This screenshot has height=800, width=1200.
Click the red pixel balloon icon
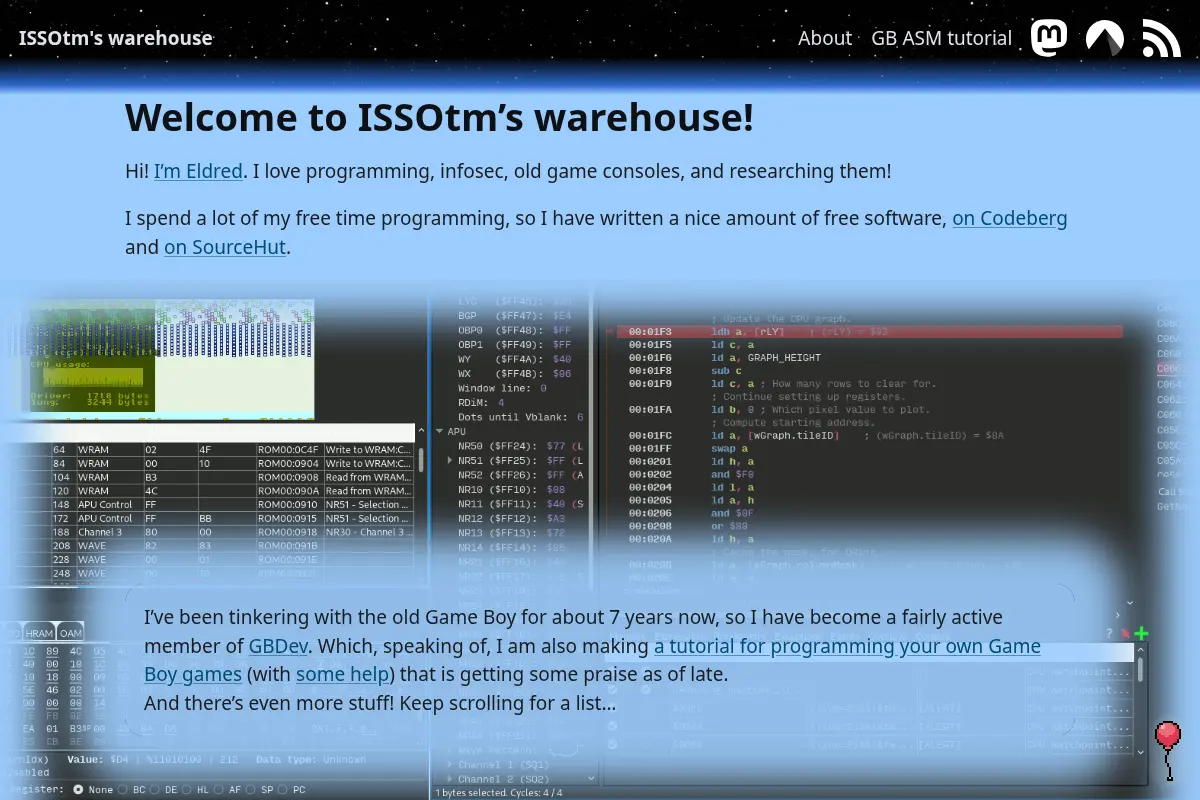click(1167, 750)
